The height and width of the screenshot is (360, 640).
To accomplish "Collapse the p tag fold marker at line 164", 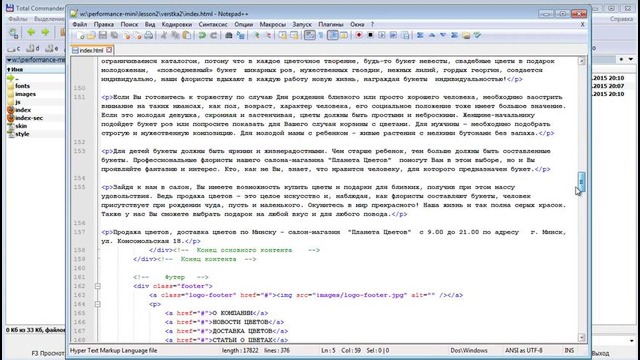I will pyautogui.click(x=98, y=304).
